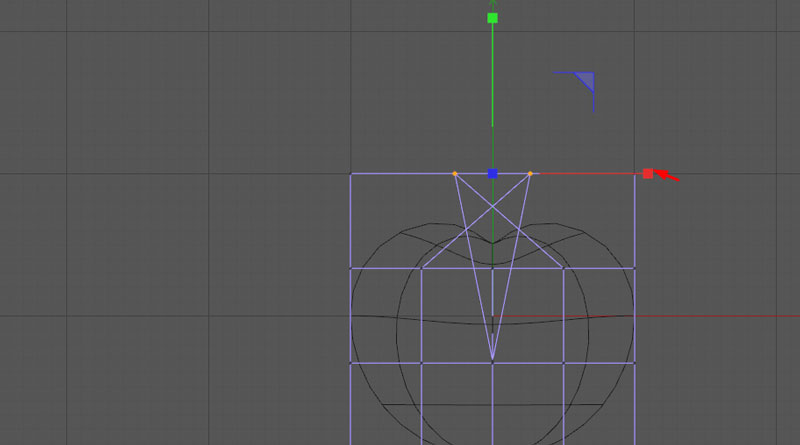This screenshot has height=445, width=800.
Task: Click the blue Z-axis center handle
Action: tap(492, 174)
